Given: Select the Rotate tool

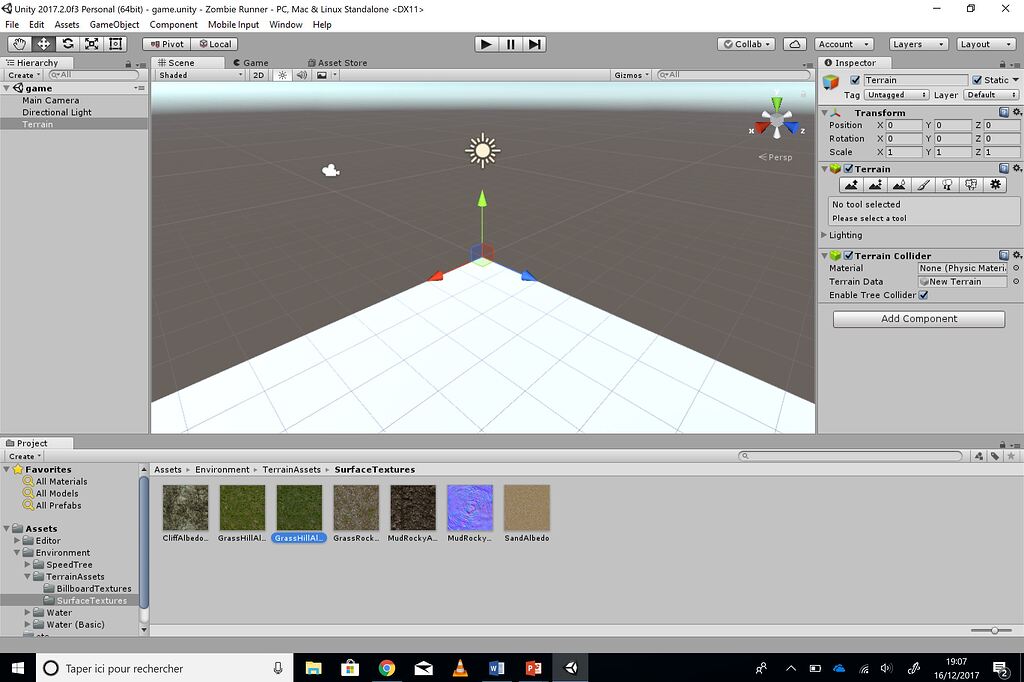Looking at the screenshot, I should [67, 43].
